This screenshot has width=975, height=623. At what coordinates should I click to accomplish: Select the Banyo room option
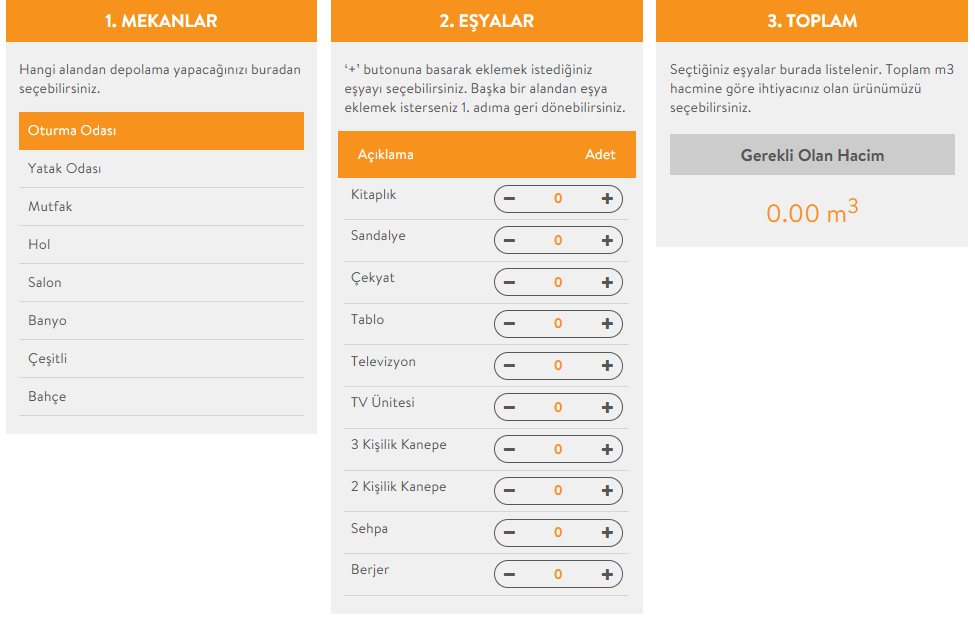tap(161, 321)
